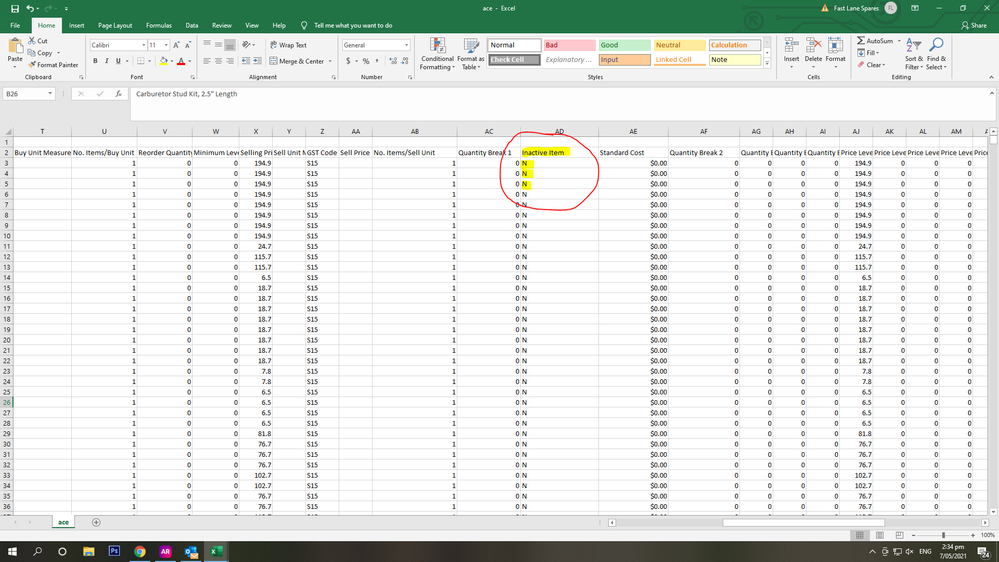
Task: Toggle Bold formatting
Action: [x=96, y=61]
